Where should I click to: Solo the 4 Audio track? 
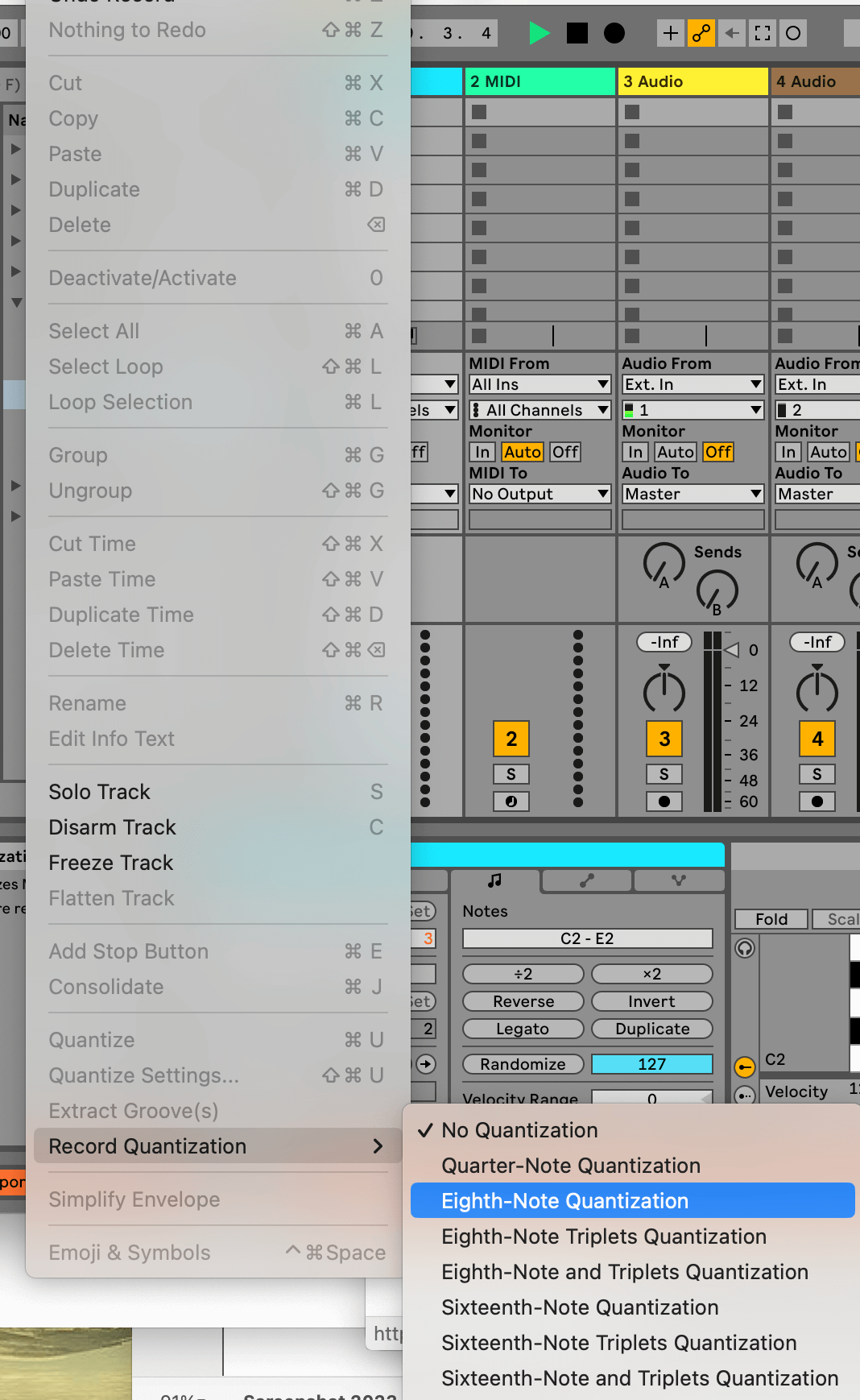(817, 774)
